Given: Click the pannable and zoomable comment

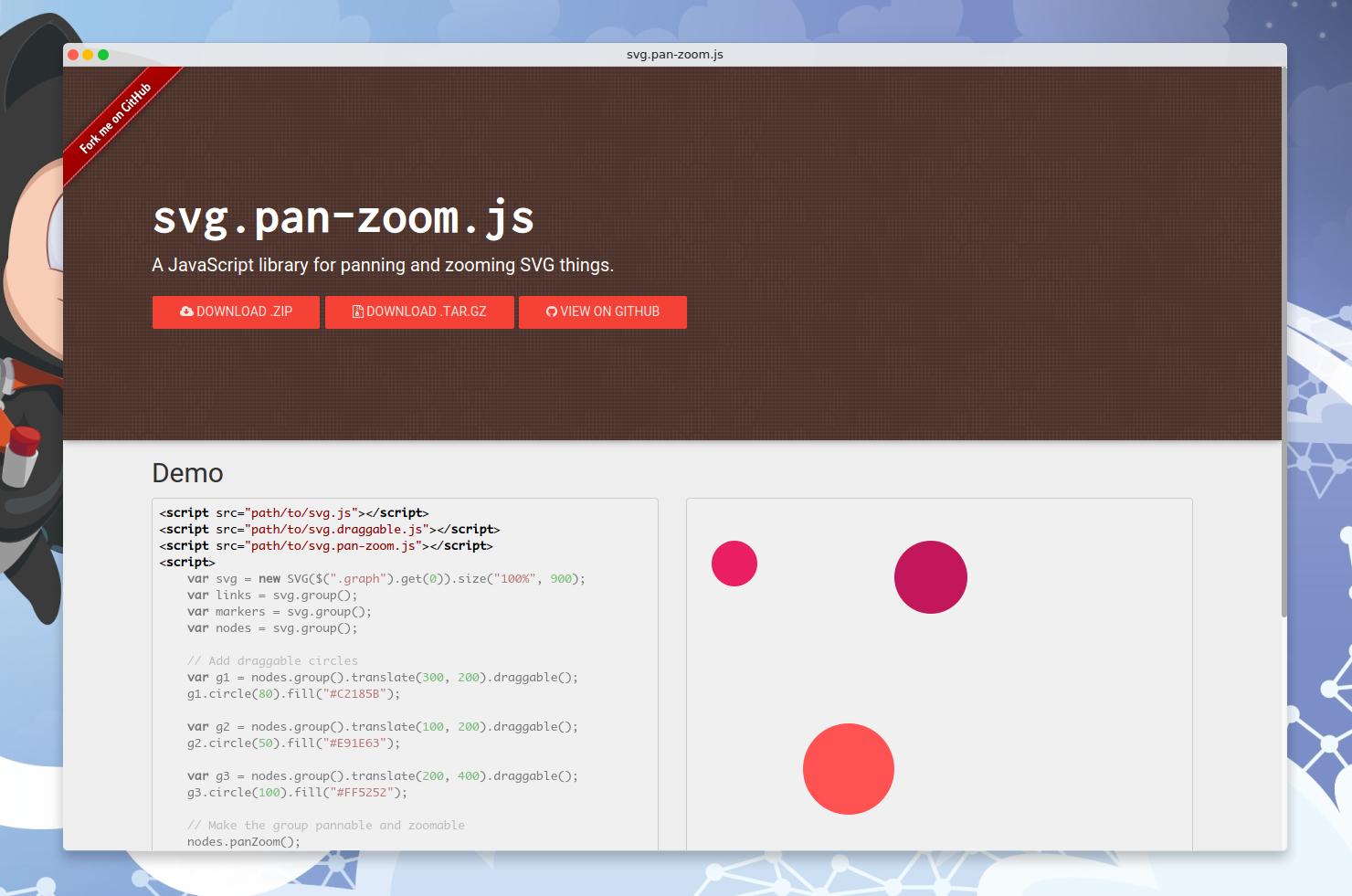Looking at the screenshot, I should tap(326, 826).
